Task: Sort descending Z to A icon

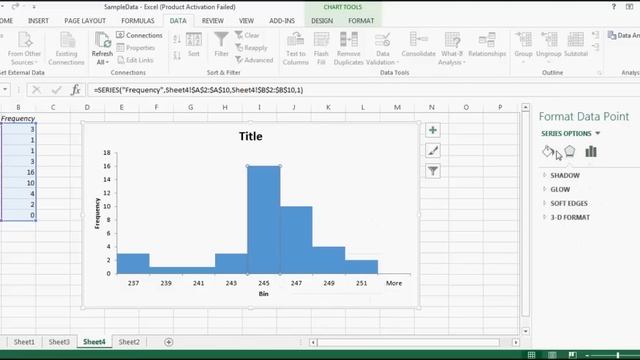Action: (x=177, y=55)
